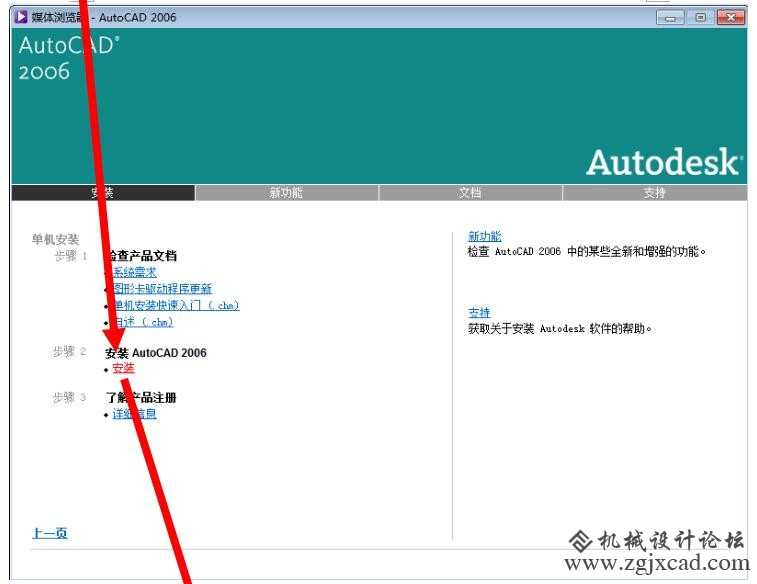
Task: Open the 支持 link in right panel
Action: point(479,313)
